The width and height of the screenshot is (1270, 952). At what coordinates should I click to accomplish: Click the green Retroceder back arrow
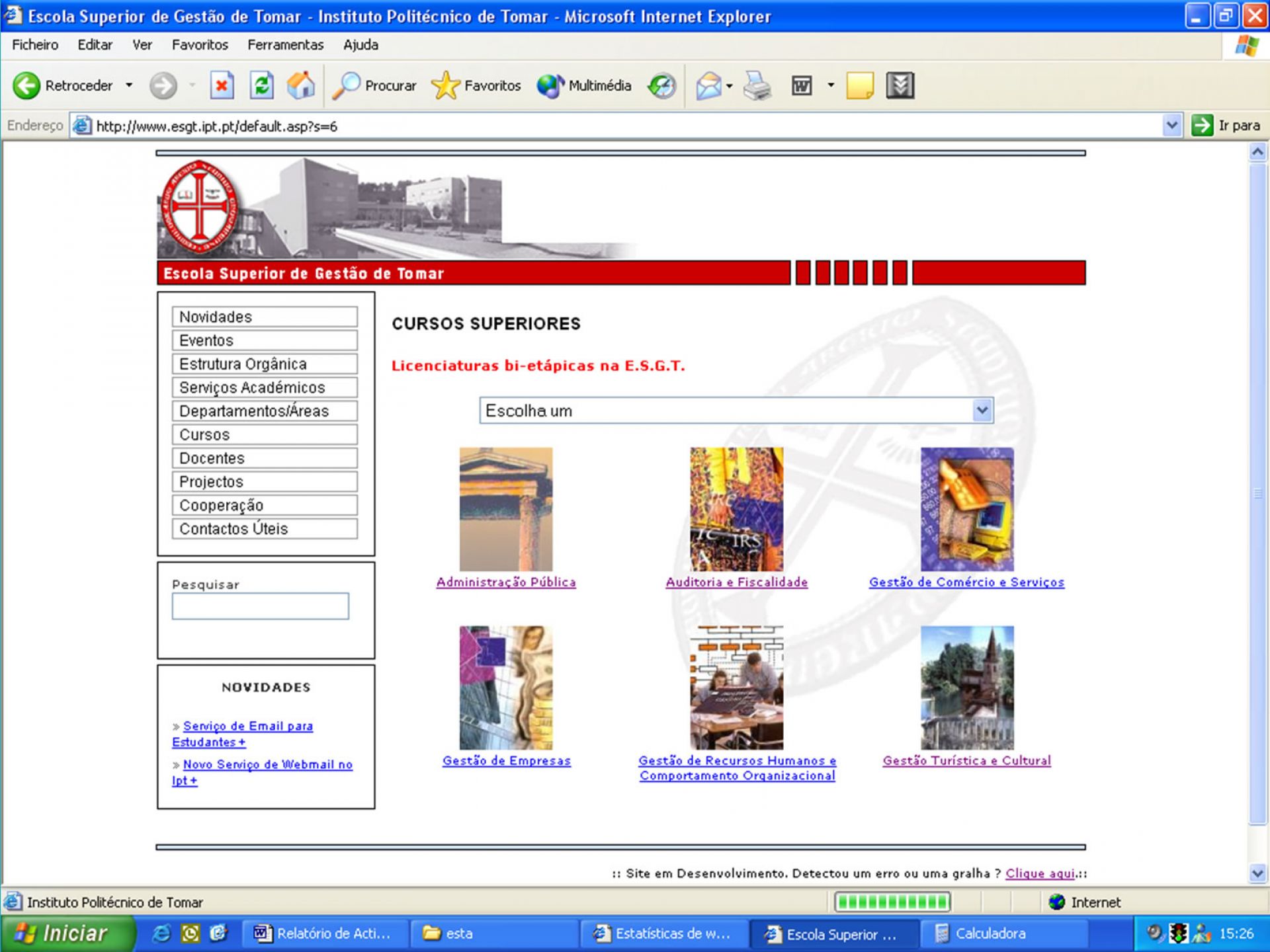[27, 85]
